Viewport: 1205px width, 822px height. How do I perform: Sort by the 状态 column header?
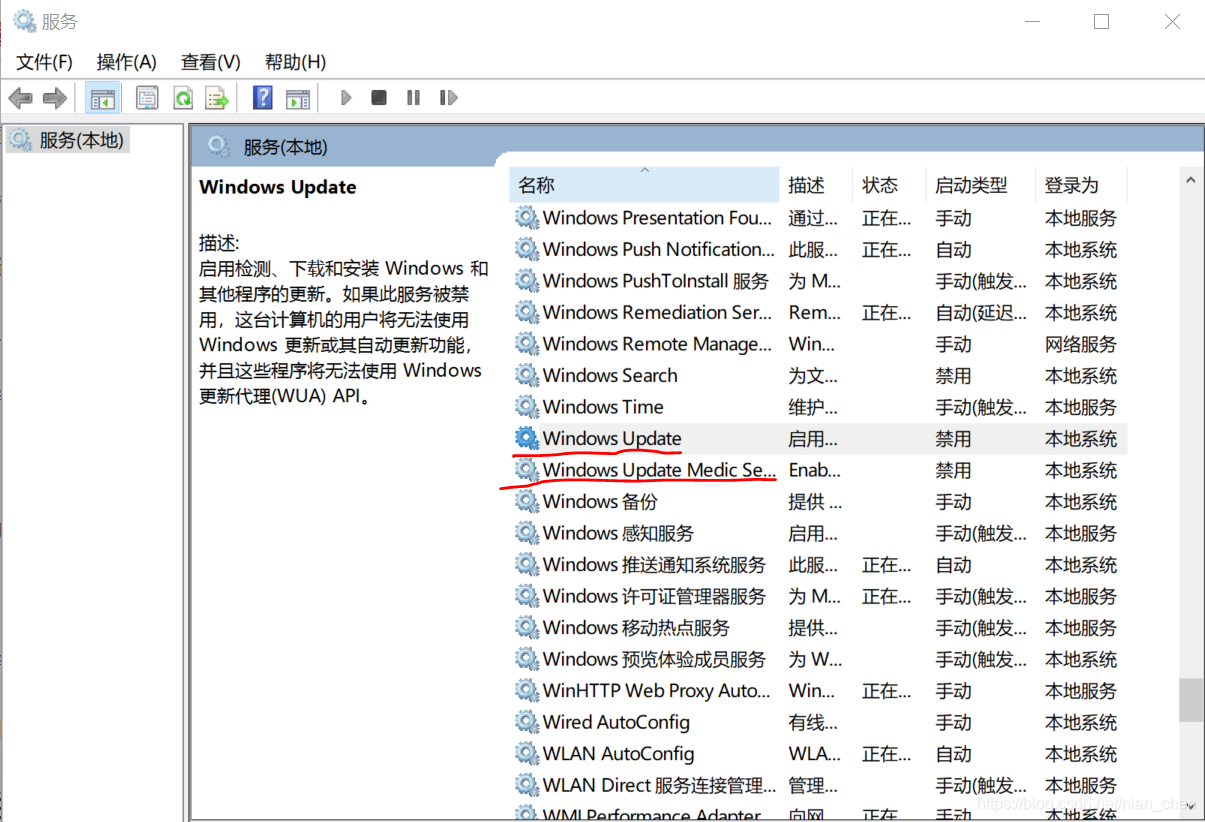889,185
